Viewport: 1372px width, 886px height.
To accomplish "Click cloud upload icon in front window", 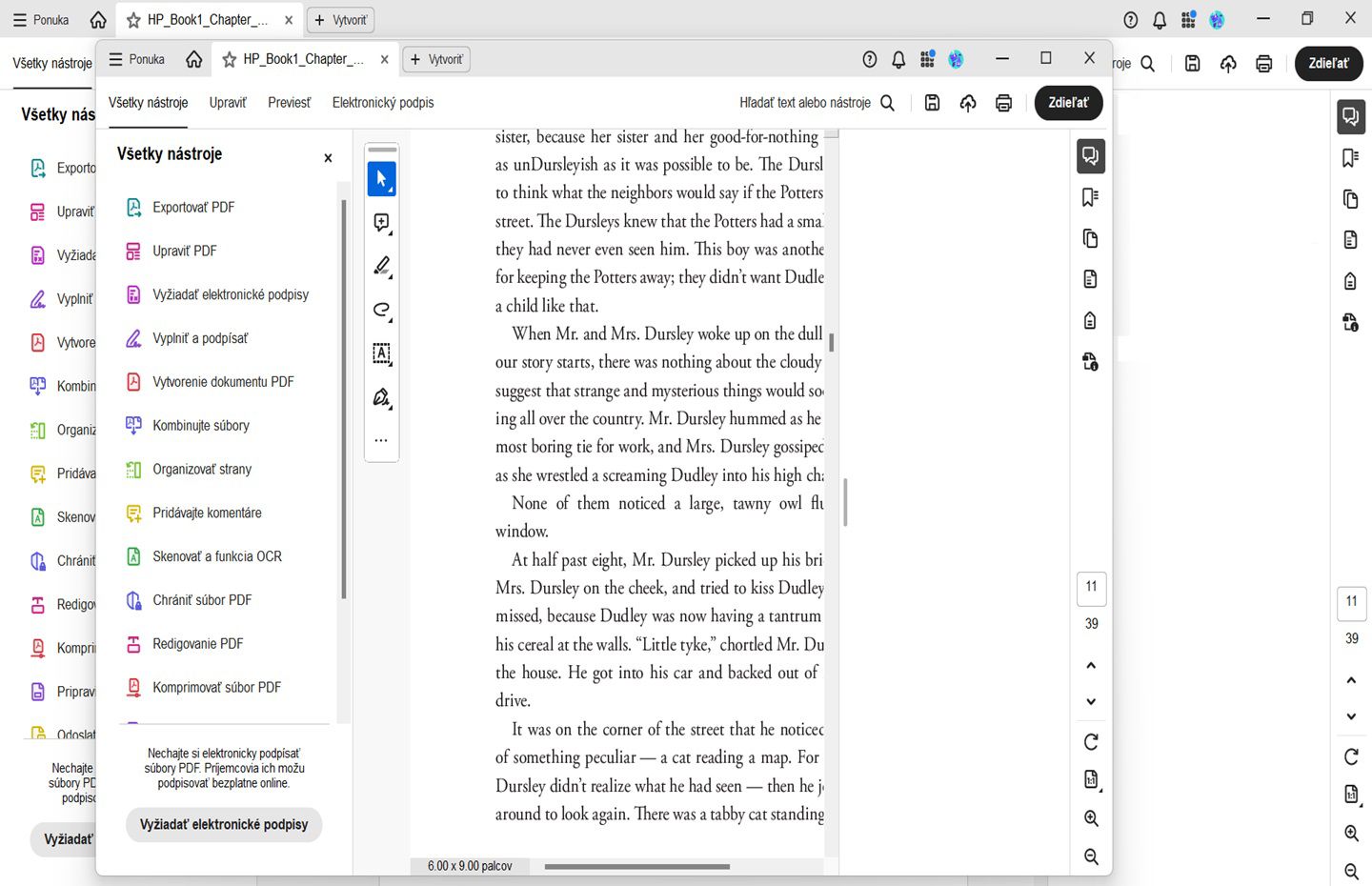I will (x=968, y=103).
